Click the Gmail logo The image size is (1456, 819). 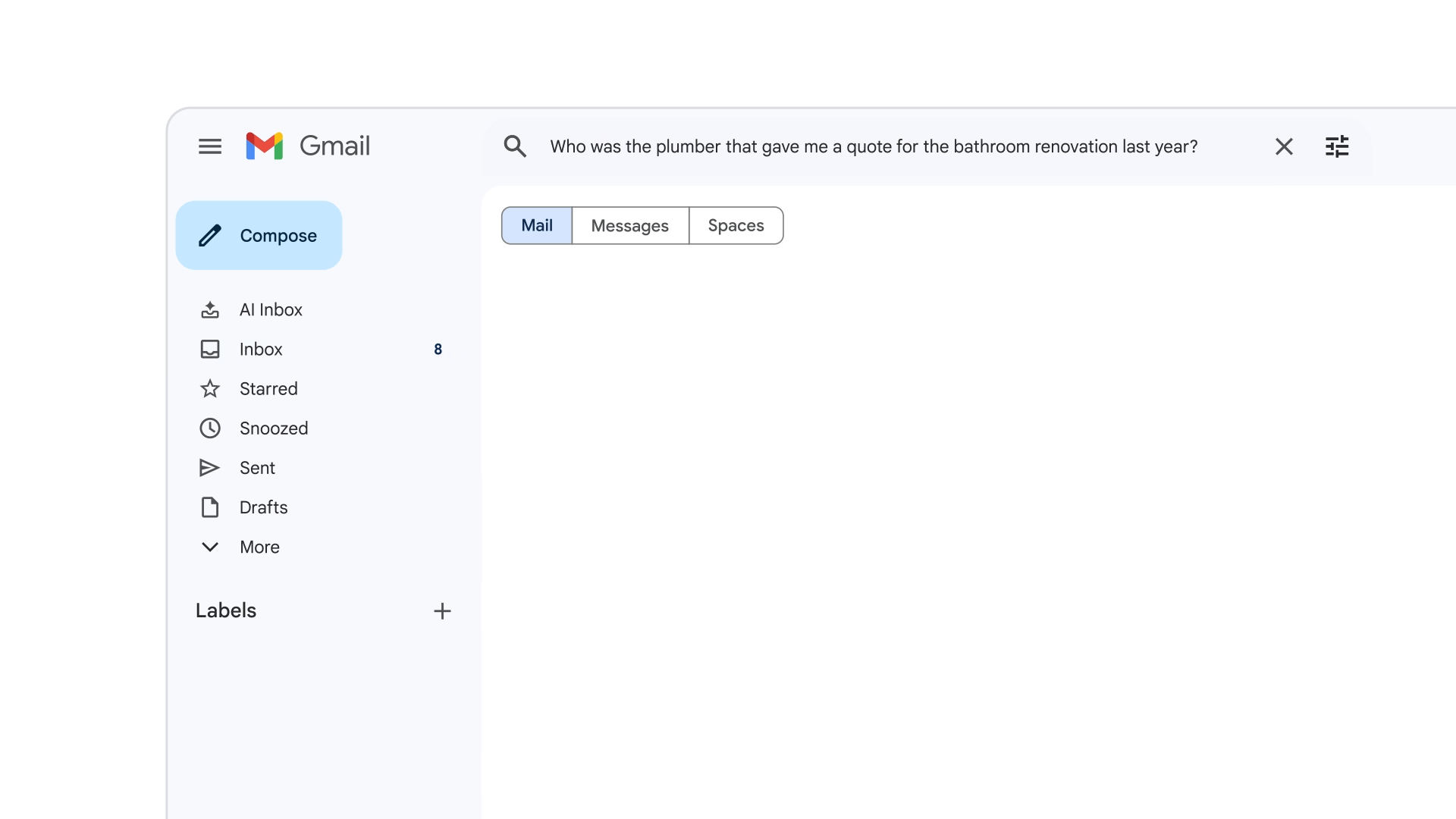(x=308, y=146)
